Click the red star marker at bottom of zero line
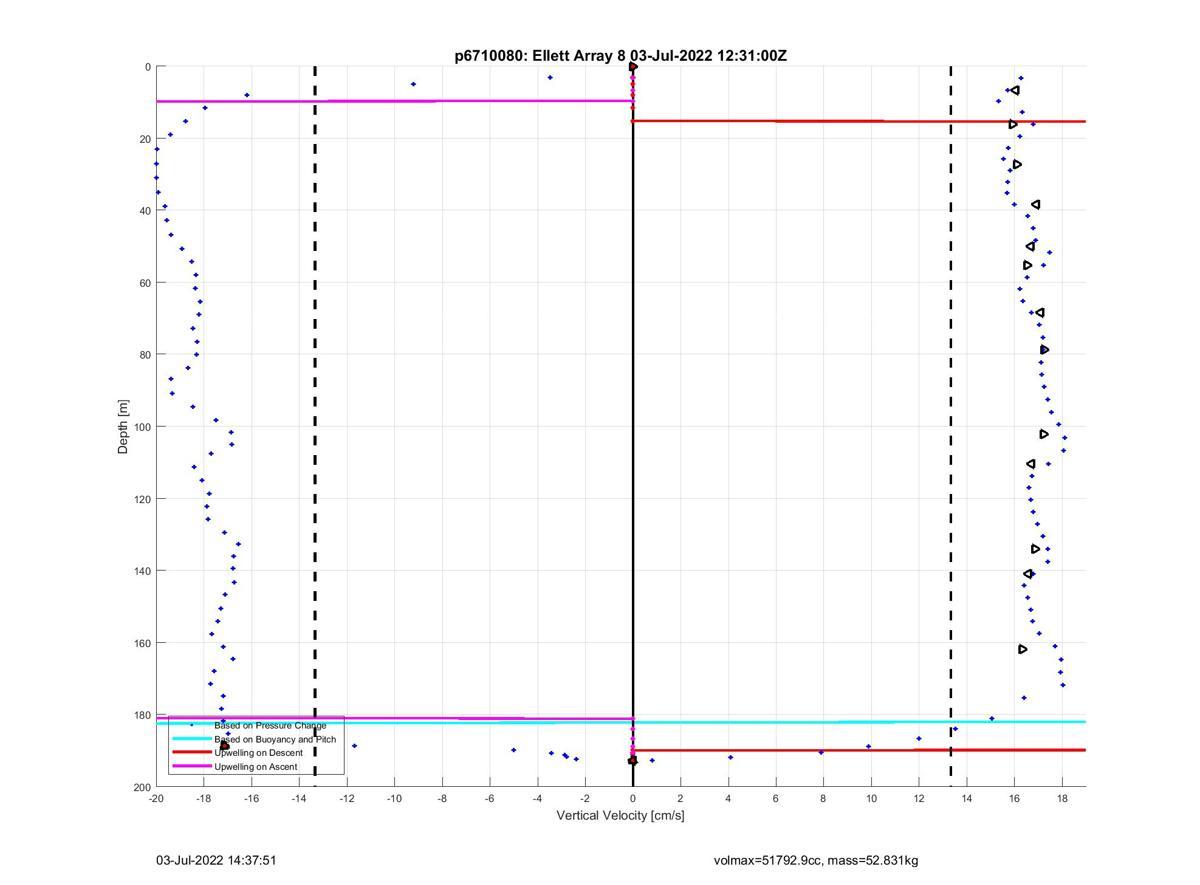The height and width of the screenshot is (885, 1200). 632,761
